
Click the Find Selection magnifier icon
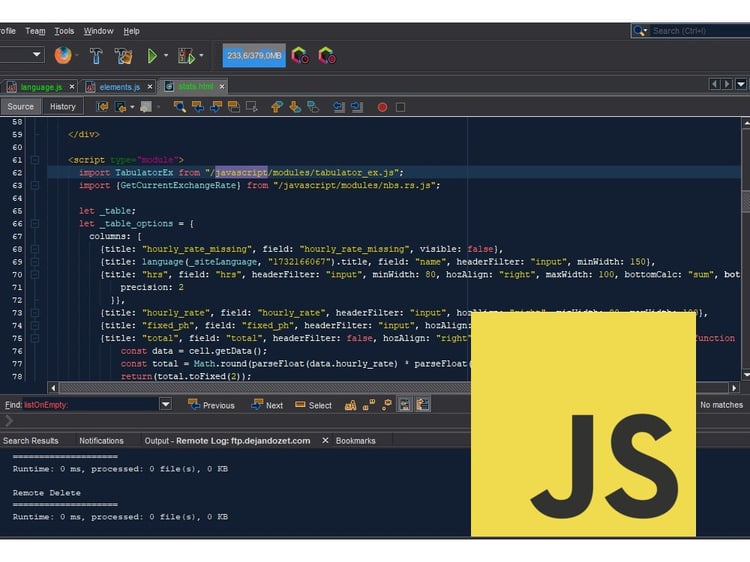180,107
